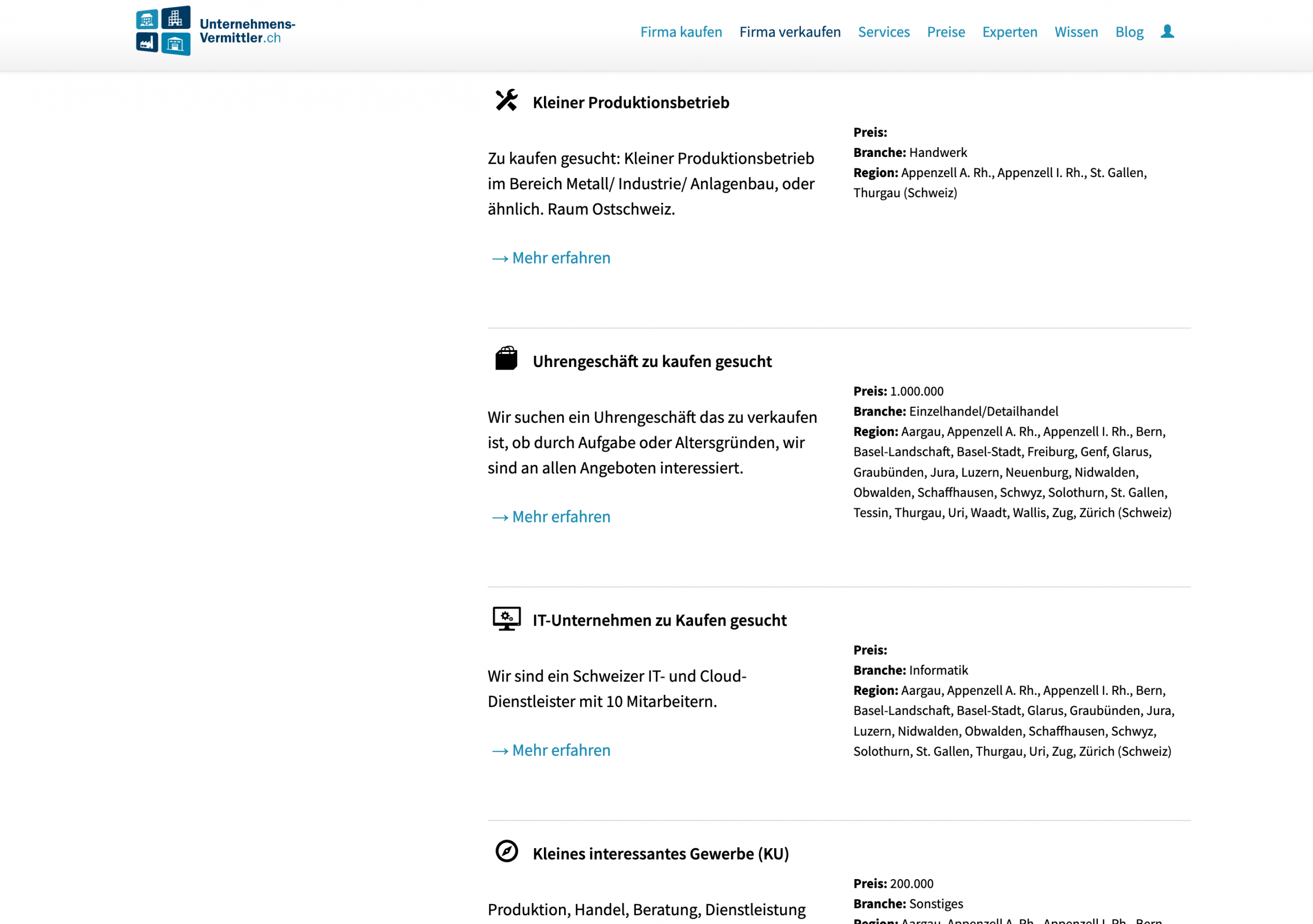The image size is (1313, 924).
Task: Open the Services navigation item
Action: [x=884, y=32]
